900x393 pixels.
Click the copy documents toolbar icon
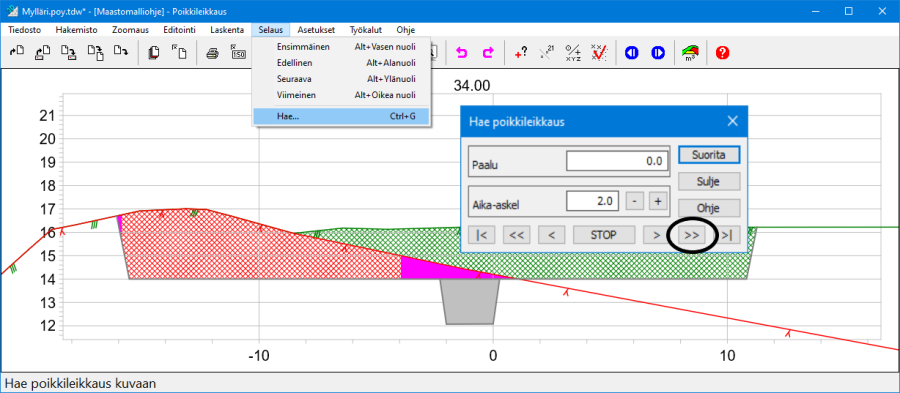pos(153,53)
